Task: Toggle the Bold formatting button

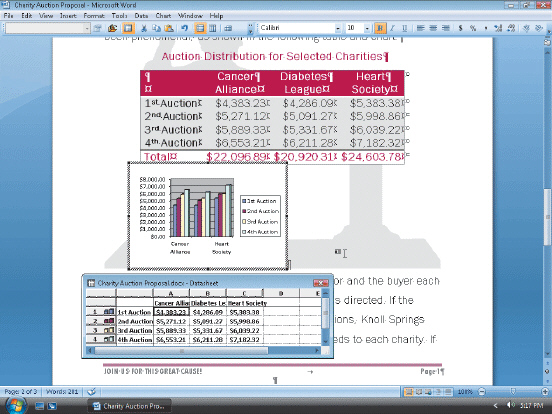Action: pyautogui.click(x=380, y=28)
